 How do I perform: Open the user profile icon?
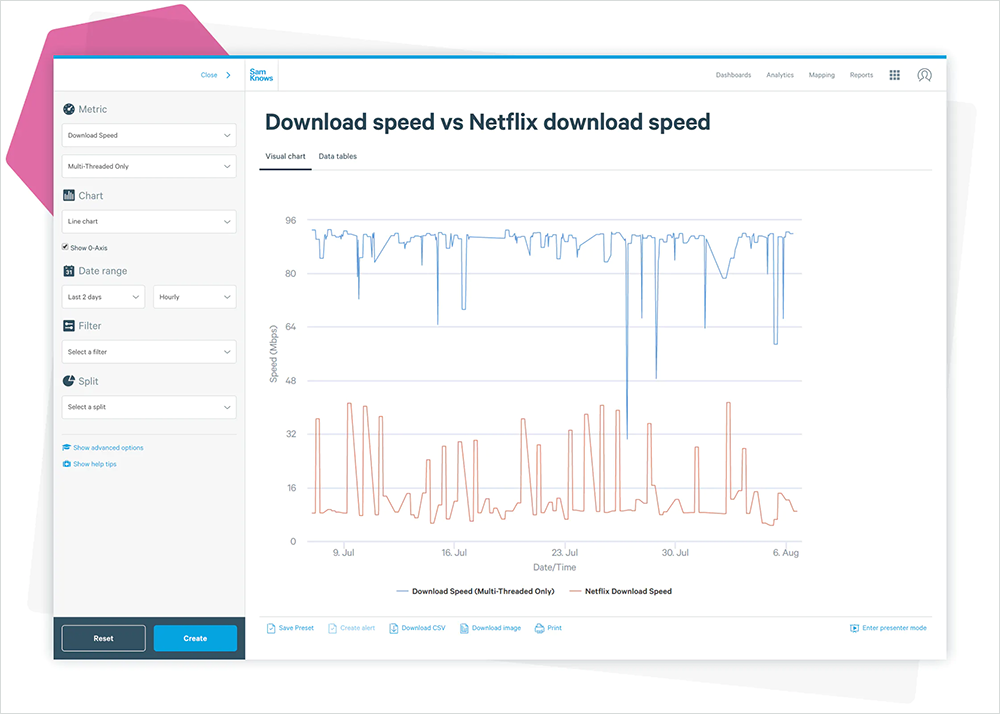coord(924,75)
